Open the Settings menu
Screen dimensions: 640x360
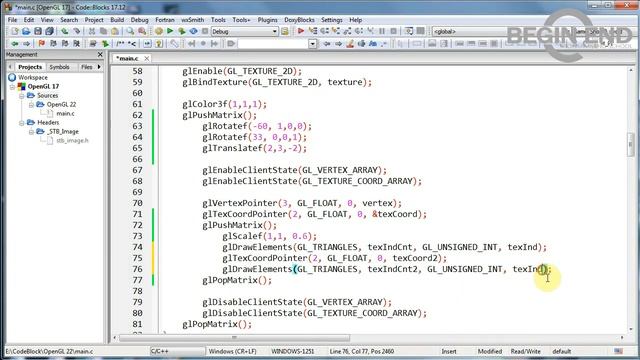332,20
